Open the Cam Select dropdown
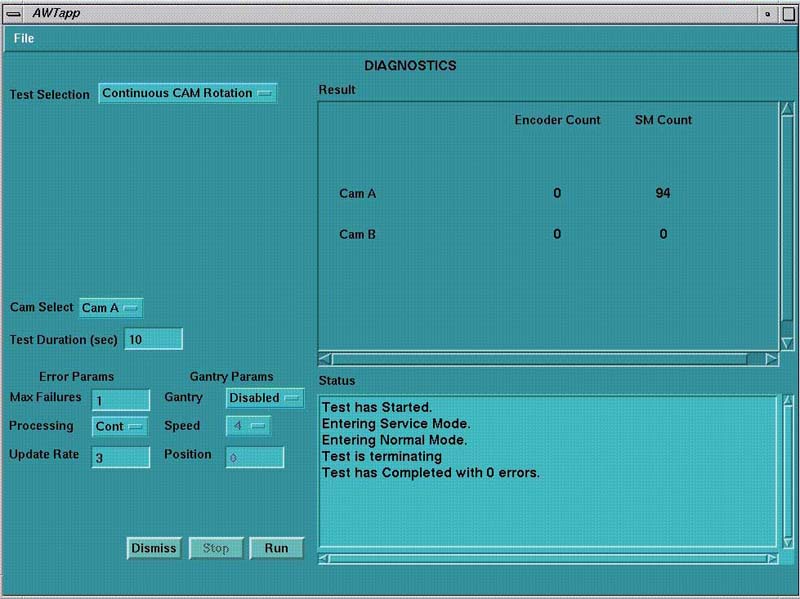The width and height of the screenshot is (800, 599). (111, 308)
